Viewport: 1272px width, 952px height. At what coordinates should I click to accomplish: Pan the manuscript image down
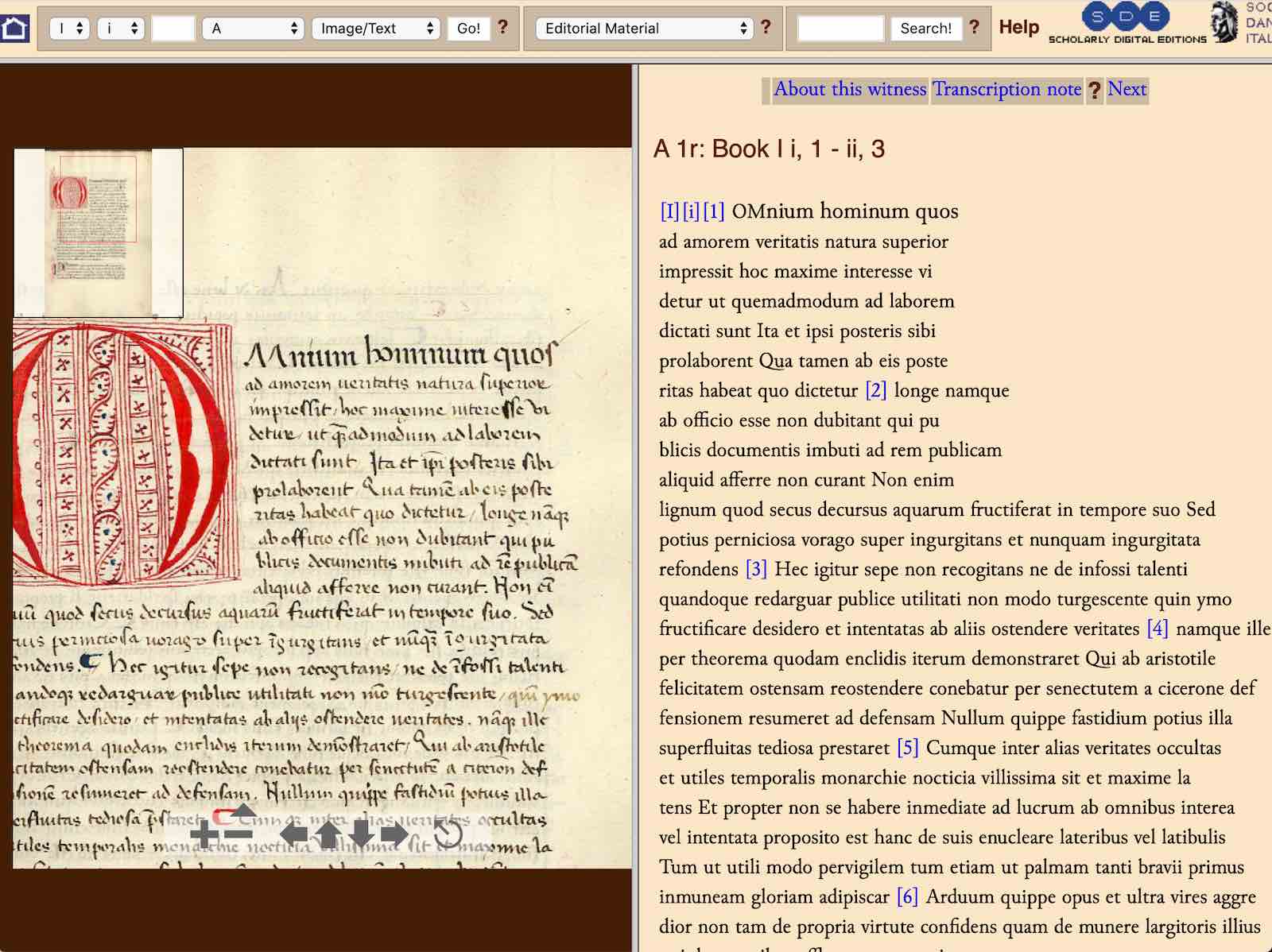361,834
